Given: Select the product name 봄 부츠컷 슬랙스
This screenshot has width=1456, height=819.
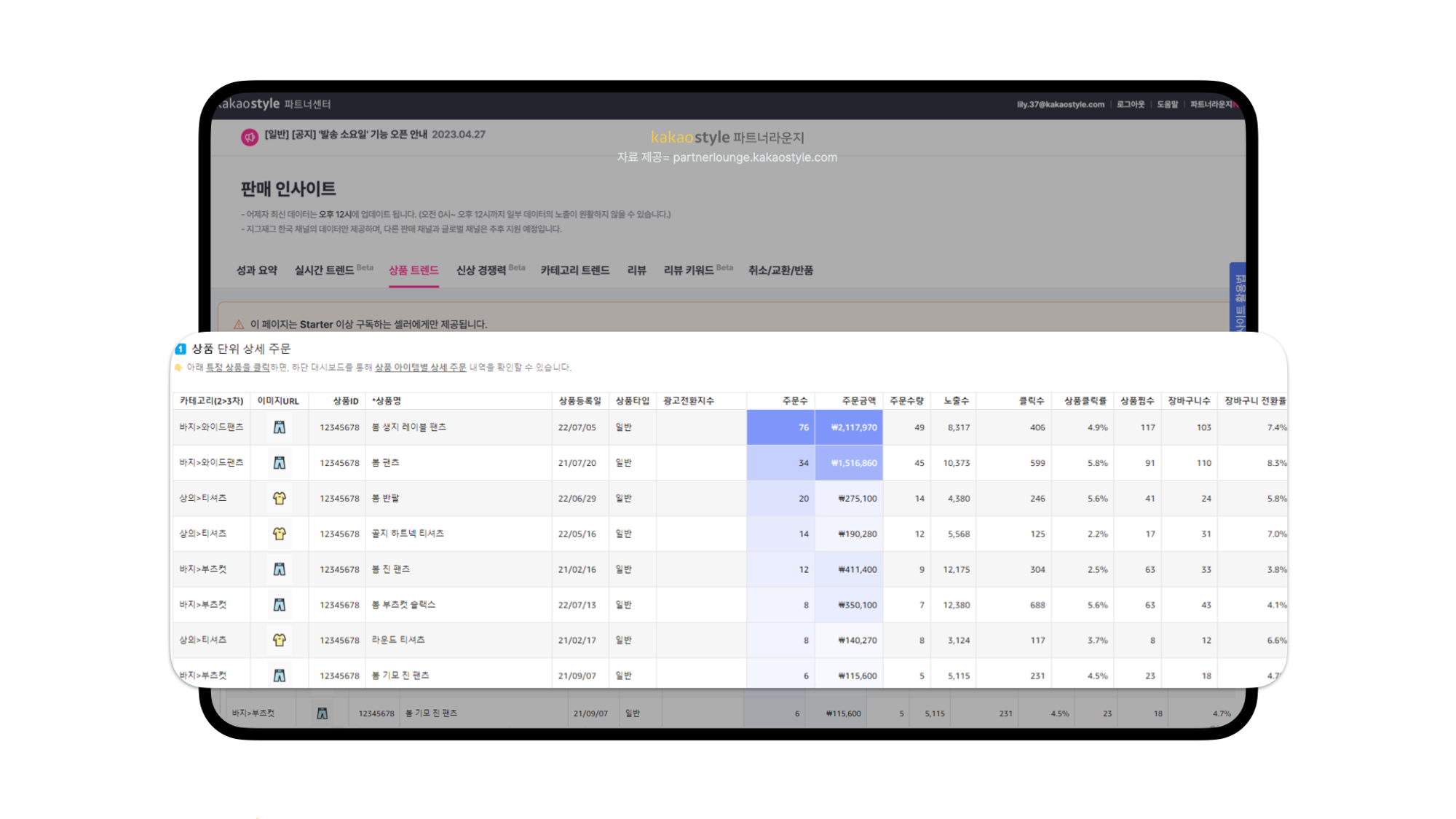Looking at the screenshot, I should click(403, 605).
